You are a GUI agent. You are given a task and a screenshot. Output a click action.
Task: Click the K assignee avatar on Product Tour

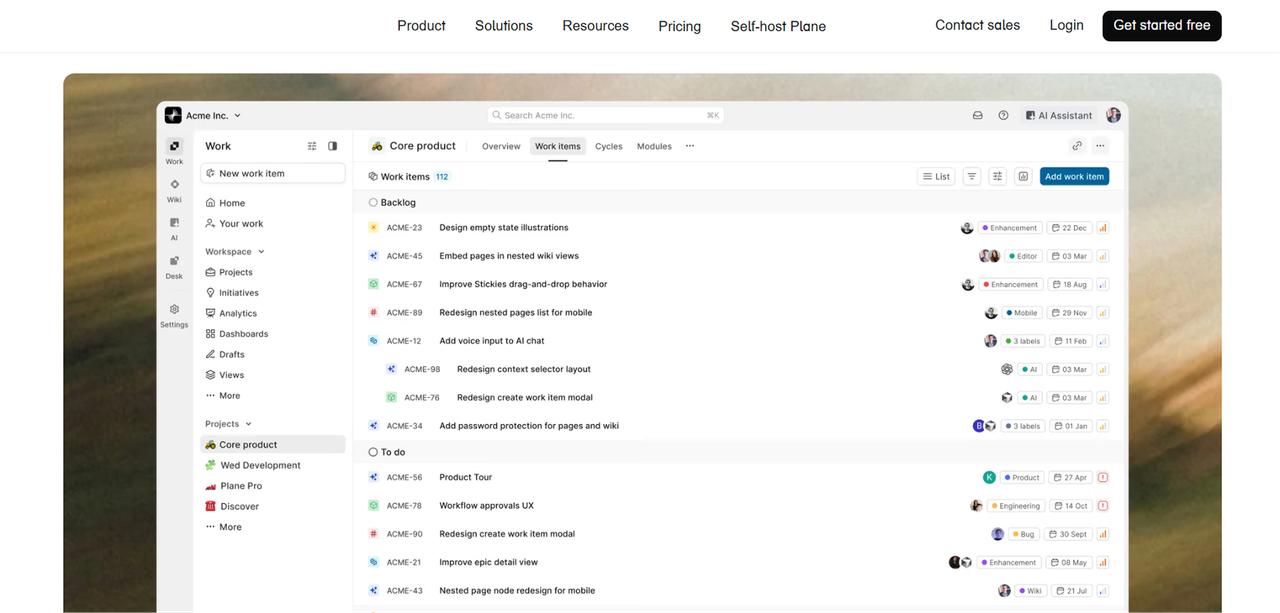(x=989, y=478)
